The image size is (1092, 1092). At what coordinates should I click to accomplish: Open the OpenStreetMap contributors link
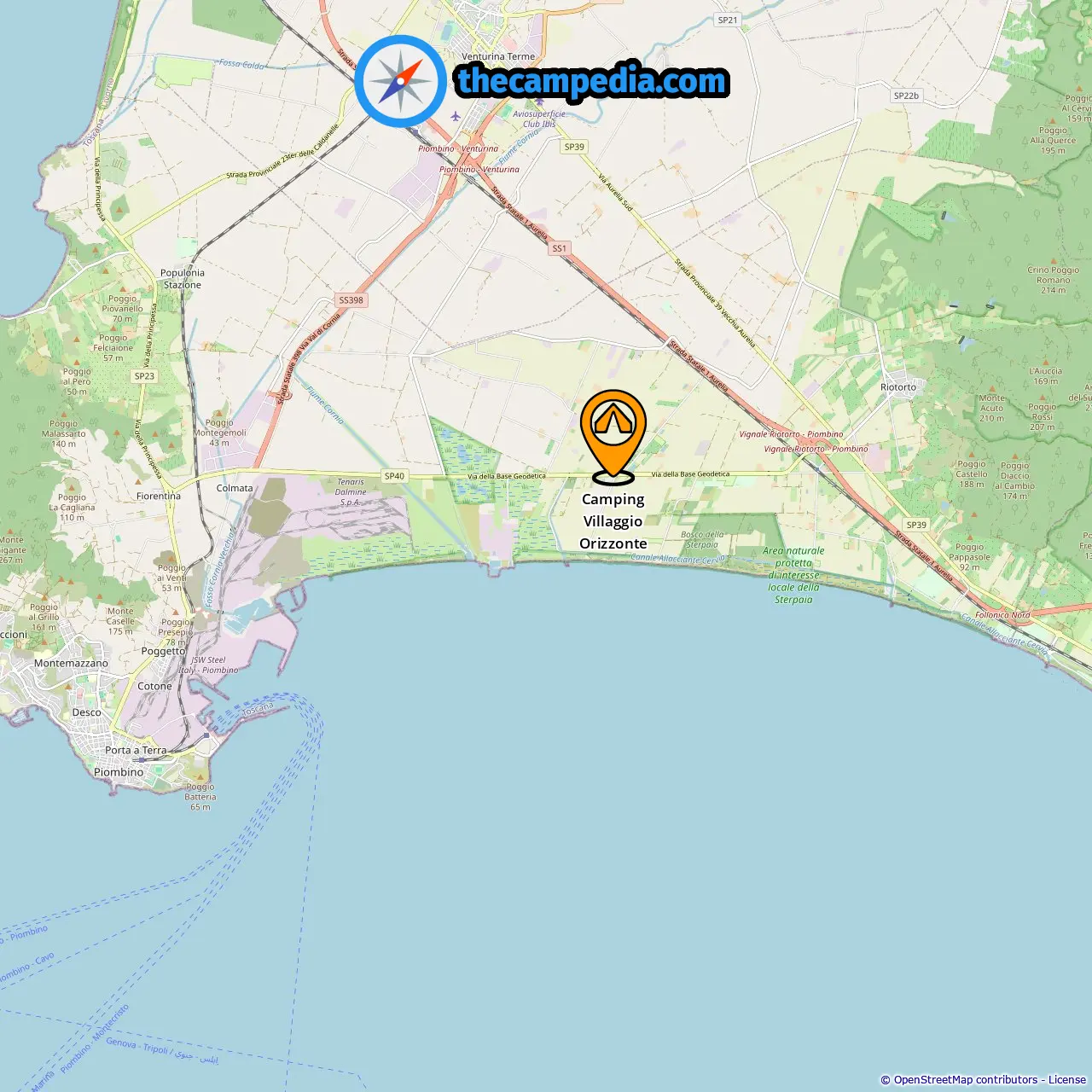(x=966, y=1080)
